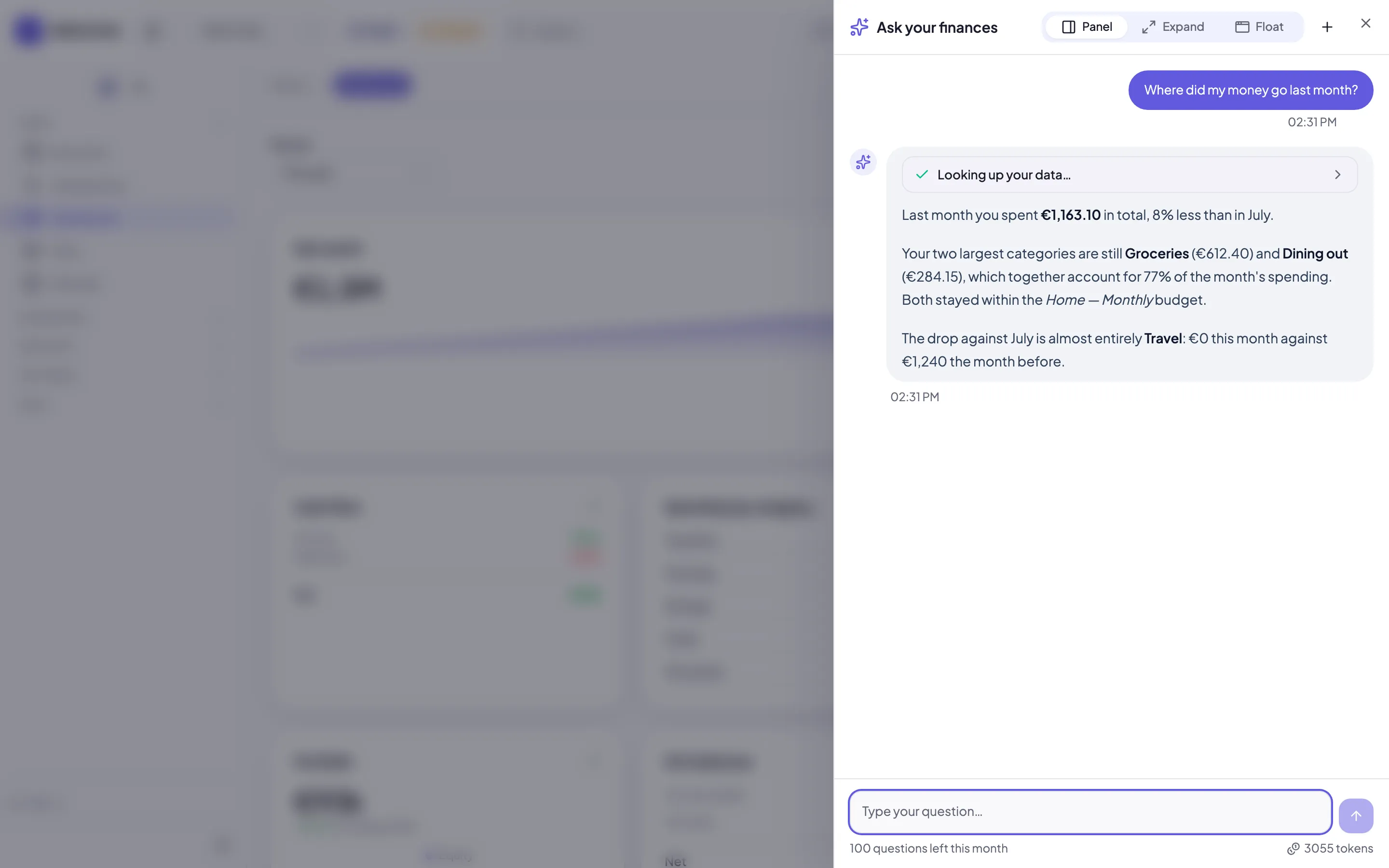Click the token usage icon beside 3055 tokens
Viewport: 1389px width, 868px height.
pos(1293,849)
